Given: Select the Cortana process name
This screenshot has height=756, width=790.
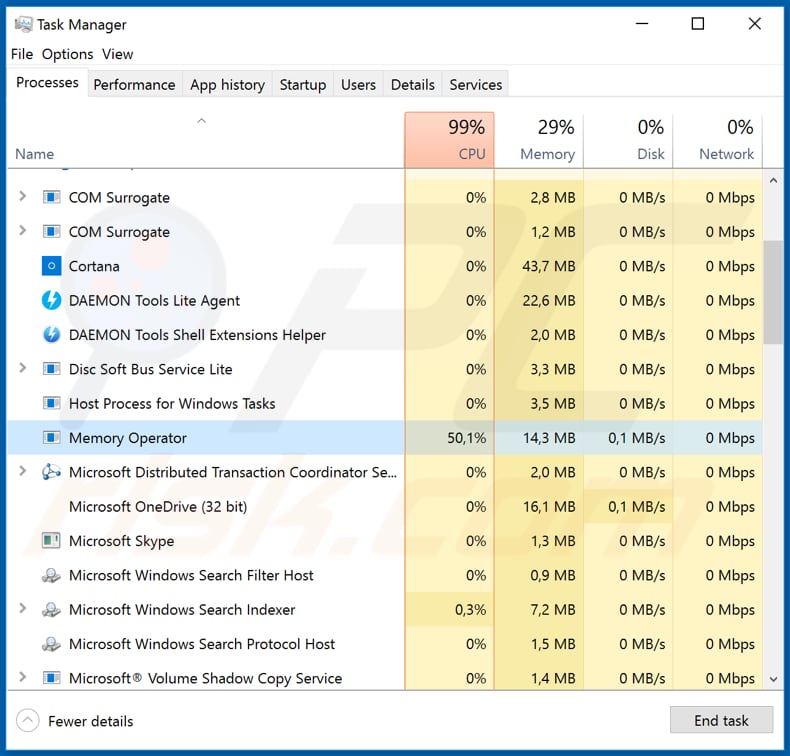Looking at the screenshot, I should click(94, 266).
